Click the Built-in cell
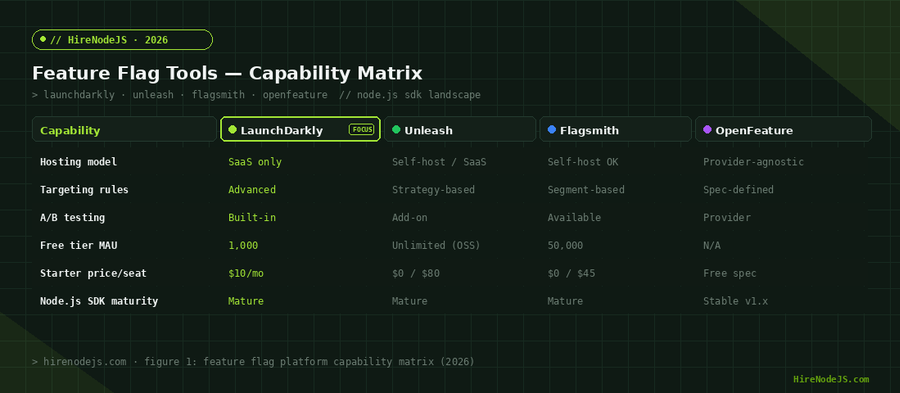The width and height of the screenshot is (900, 393). click(252, 217)
